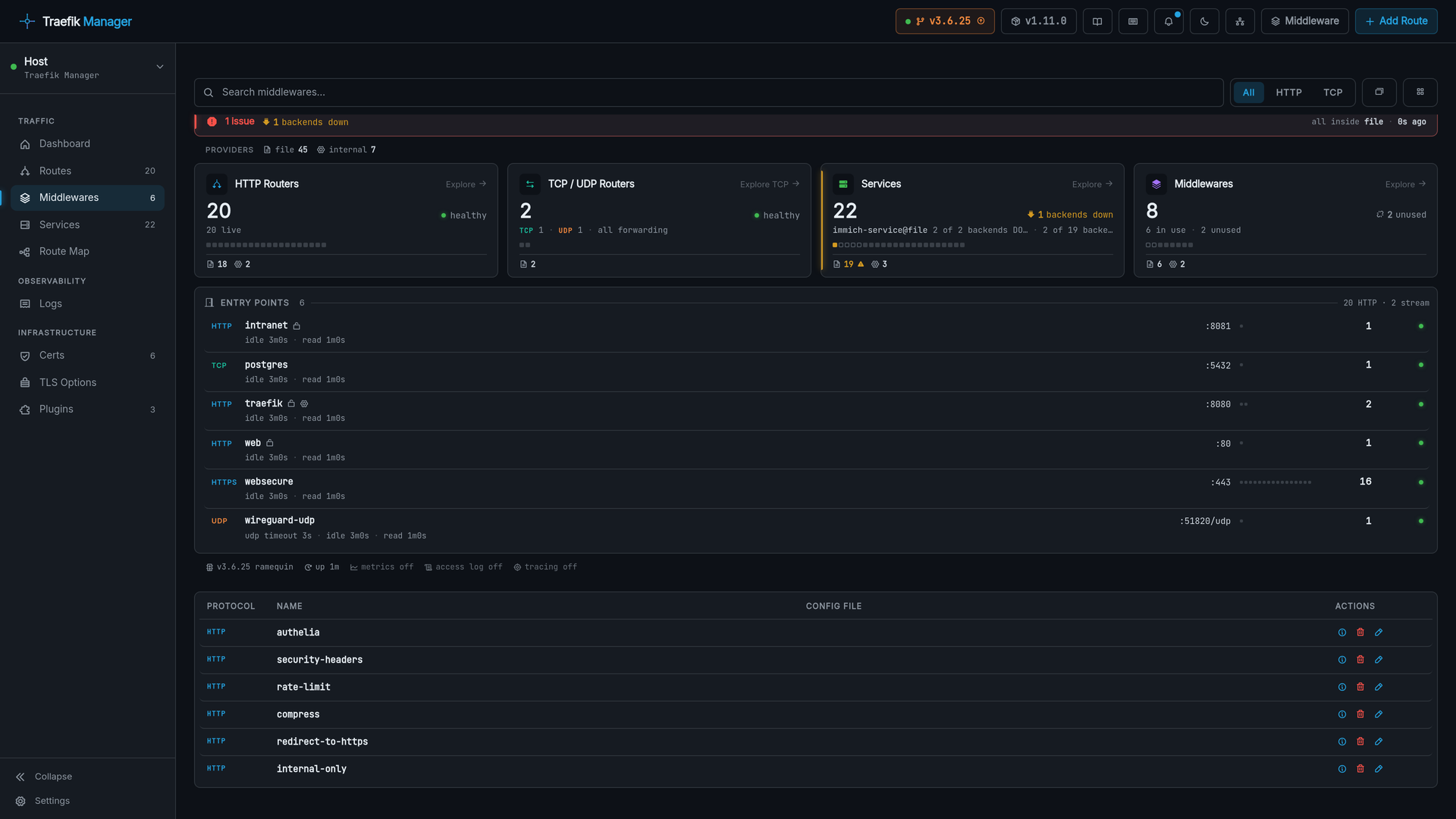Image resolution: width=1456 pixels, height=819 pixels.
Task: Collapse the sidebar
Action: (44, 777)
